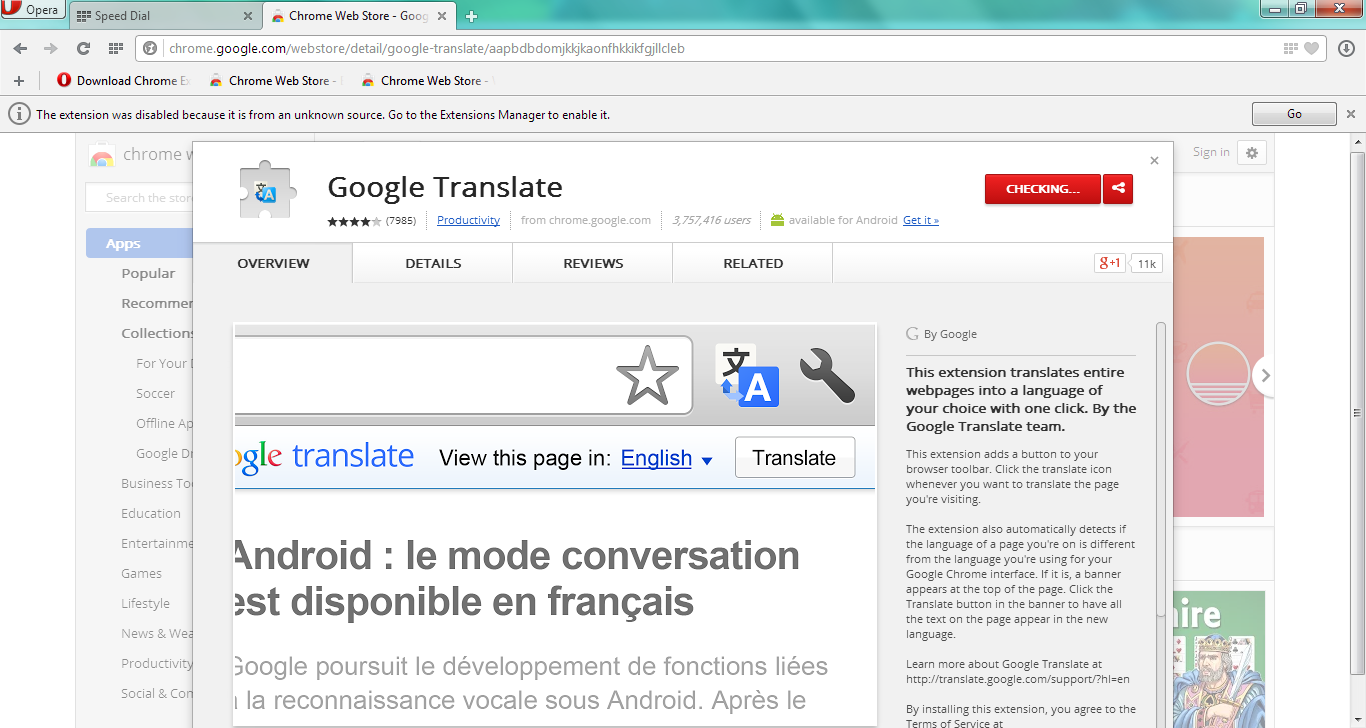Image resolution: width=1366 pixels, height=728 pixels.
Task: Open settings gear on Web Store page
Action: 1252,153
